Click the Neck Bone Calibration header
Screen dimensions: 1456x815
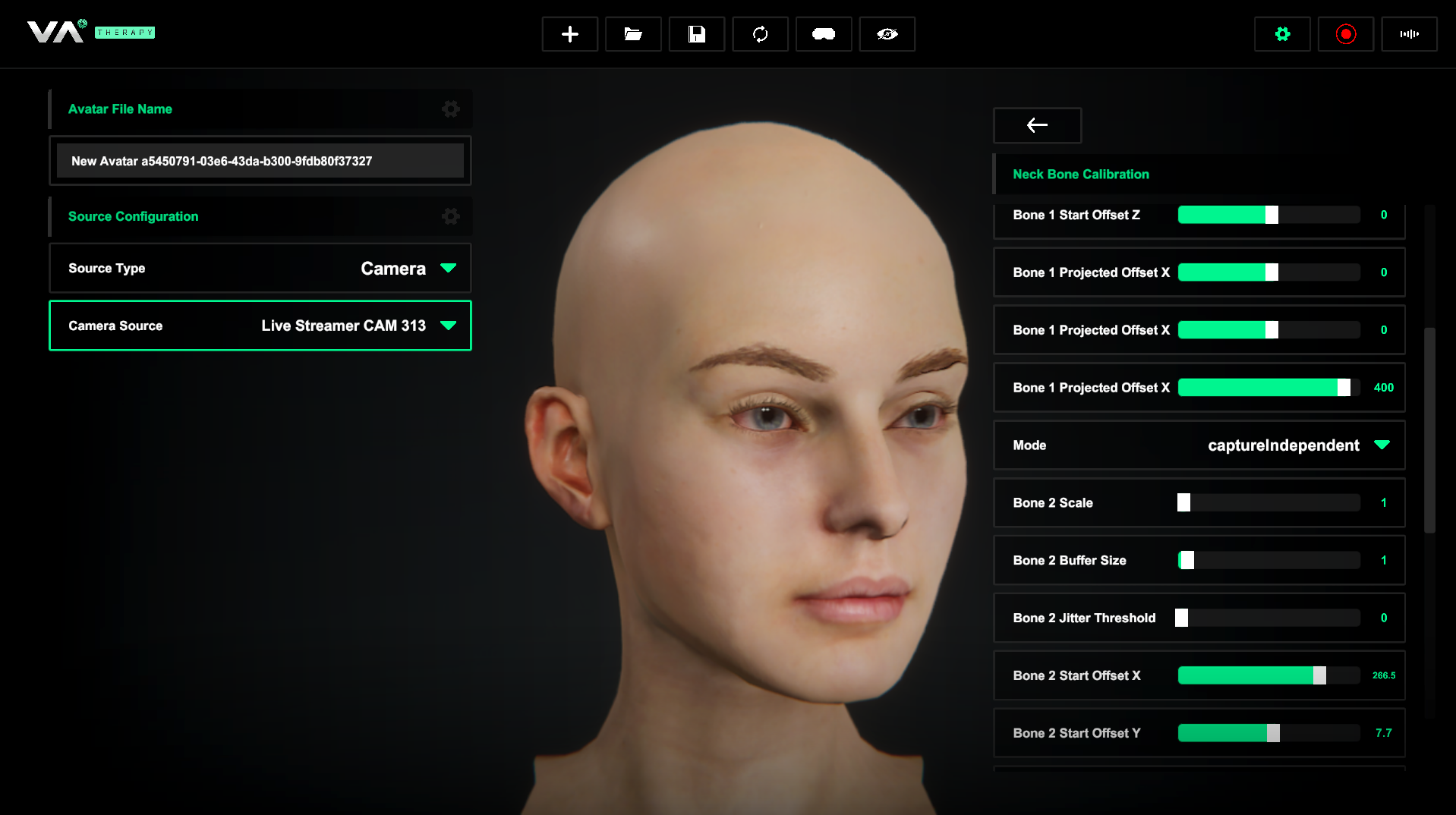click(1080, 175)
